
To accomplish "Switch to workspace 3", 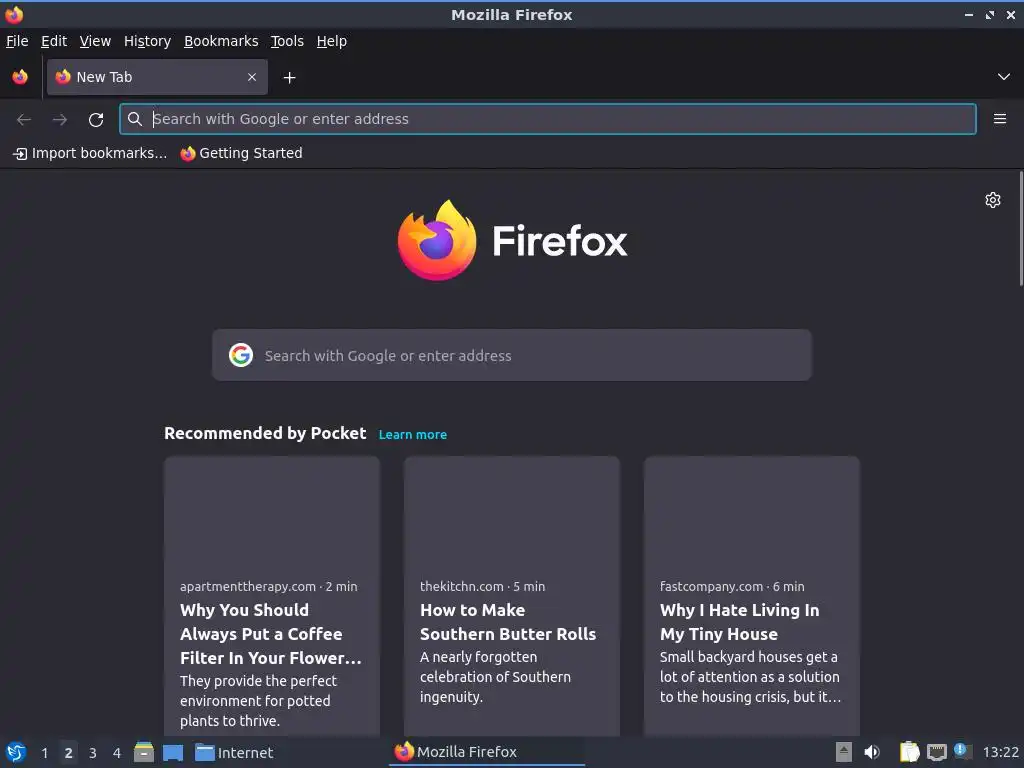I will click(x=93, y=753).
